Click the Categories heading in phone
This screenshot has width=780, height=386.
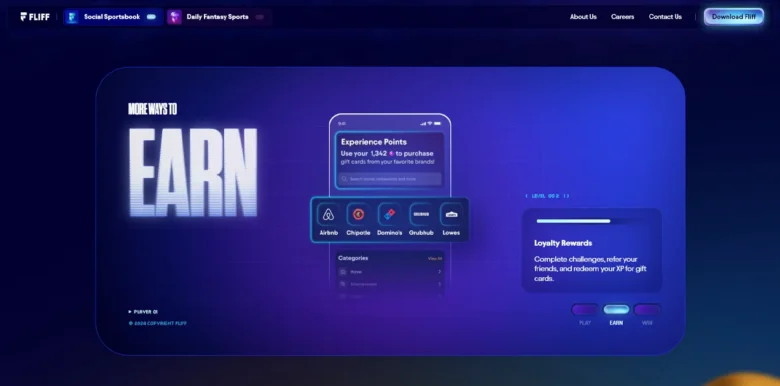pos(353,258)
